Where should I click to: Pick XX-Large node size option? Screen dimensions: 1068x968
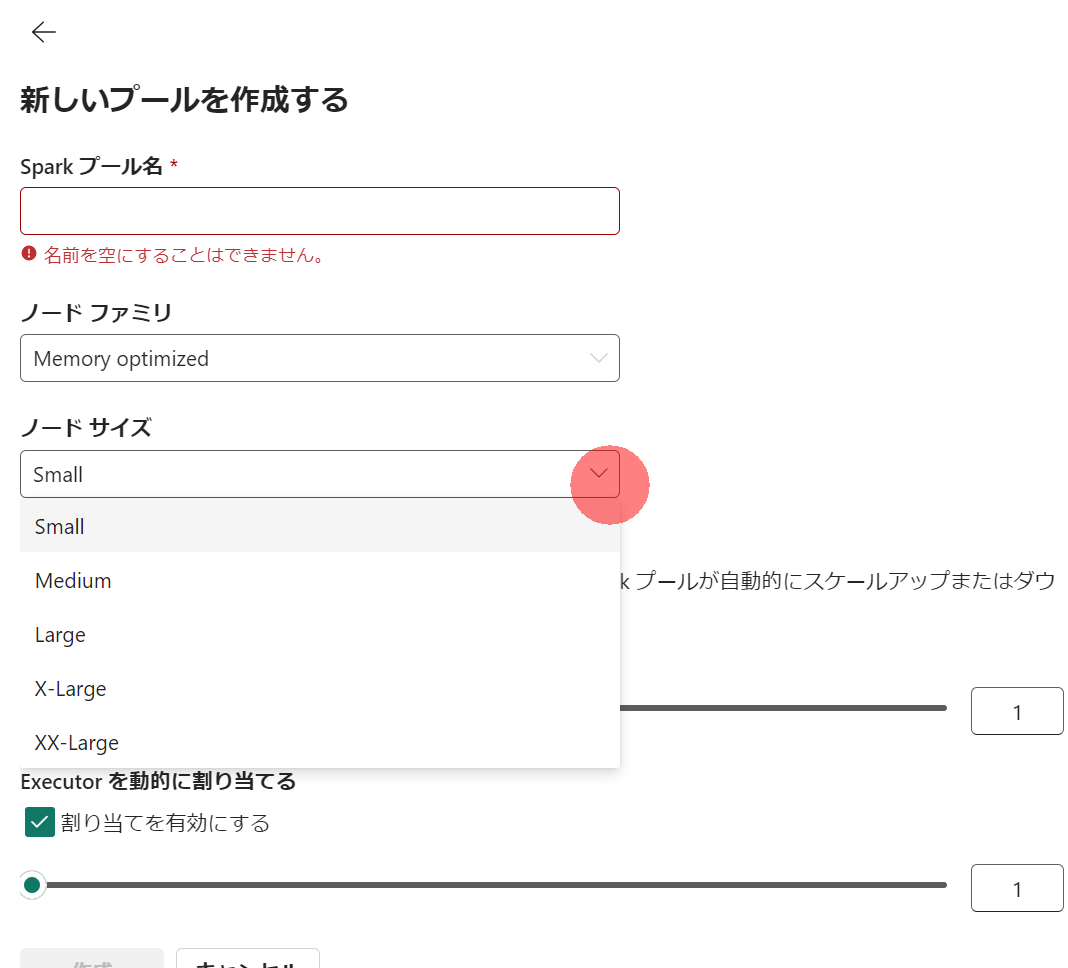tap(319, 742)
